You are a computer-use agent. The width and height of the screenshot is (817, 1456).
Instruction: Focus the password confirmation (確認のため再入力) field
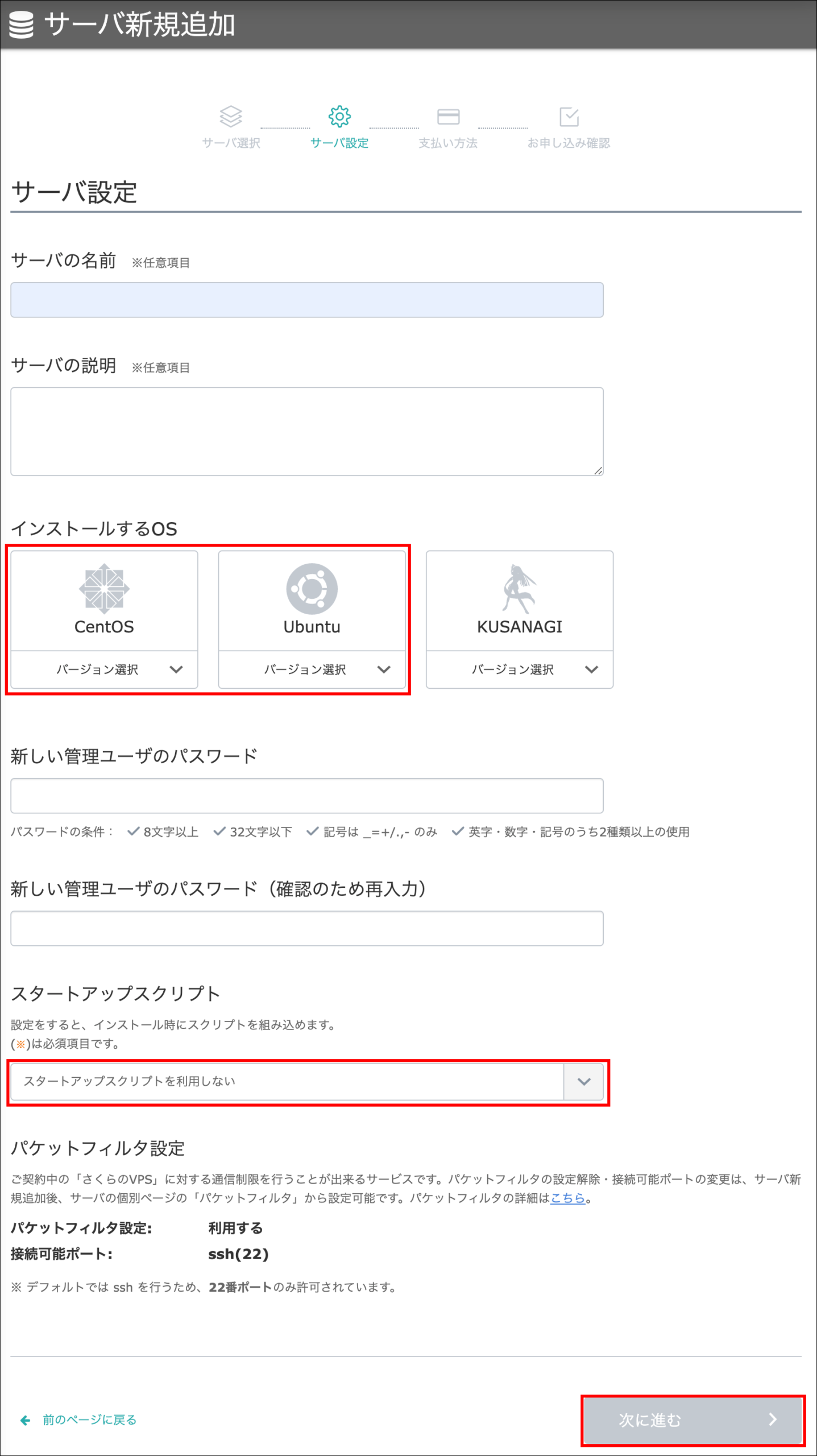(307, 929)
